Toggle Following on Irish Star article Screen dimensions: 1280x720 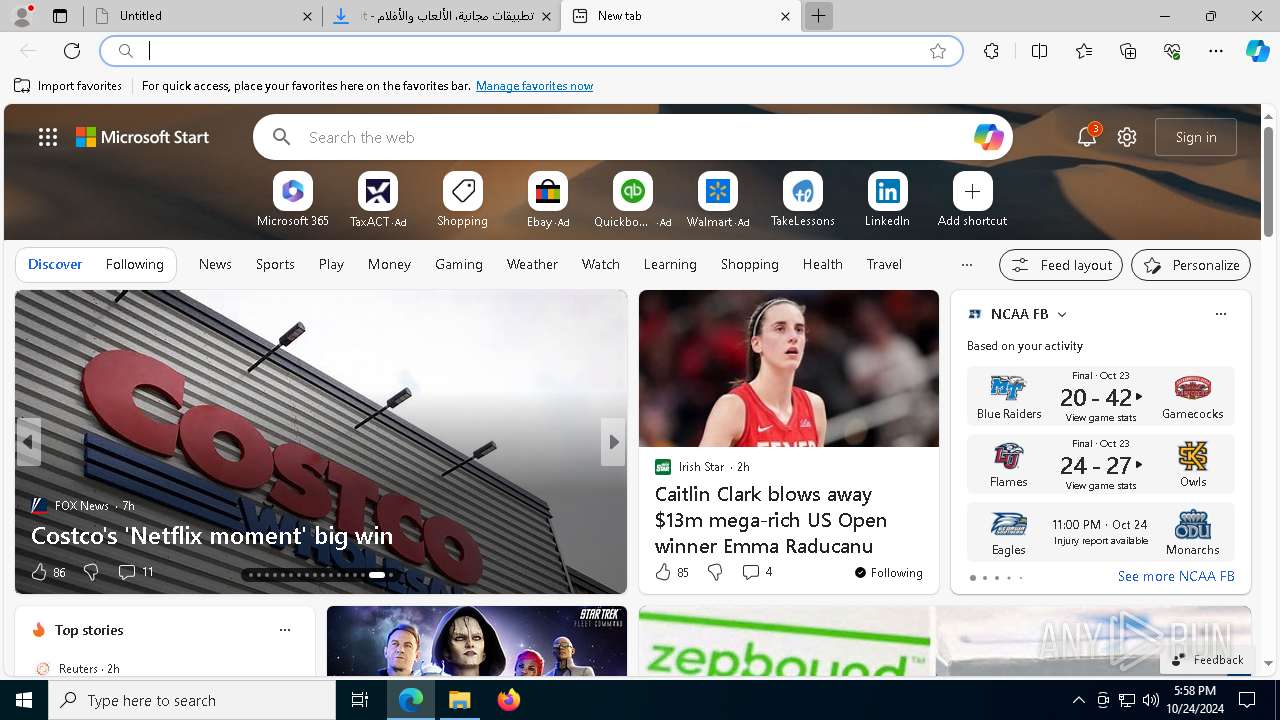(x=888, y=573)
